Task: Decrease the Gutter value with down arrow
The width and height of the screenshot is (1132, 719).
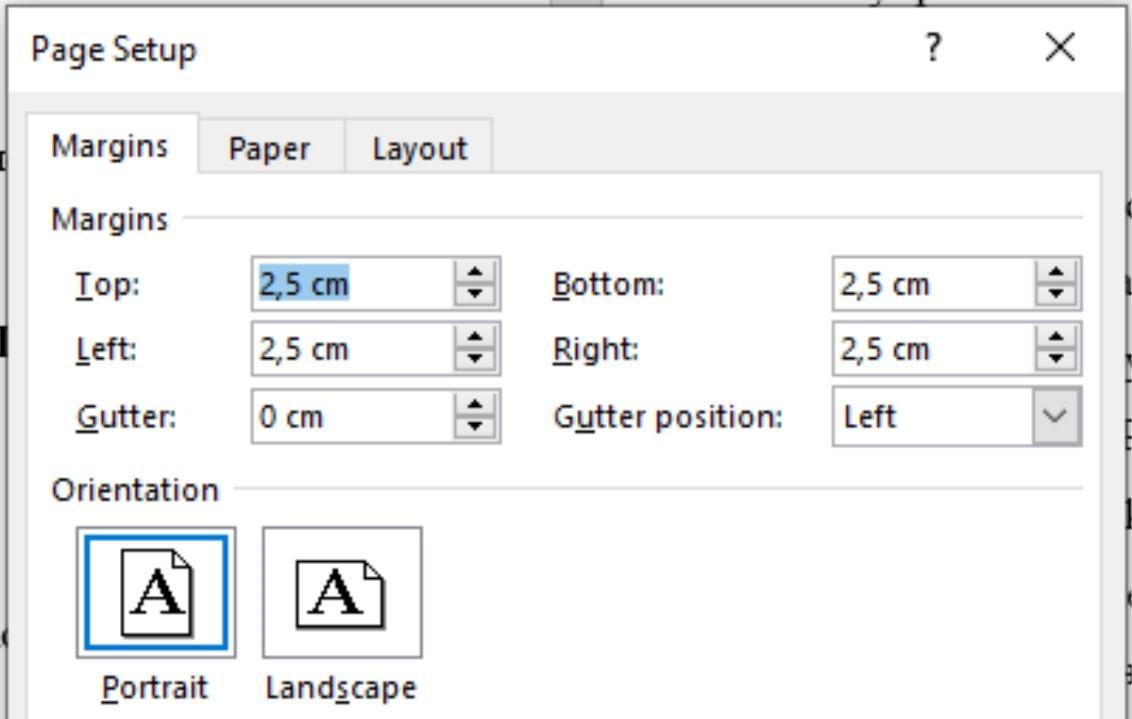Action: click(x=474, y=427)
